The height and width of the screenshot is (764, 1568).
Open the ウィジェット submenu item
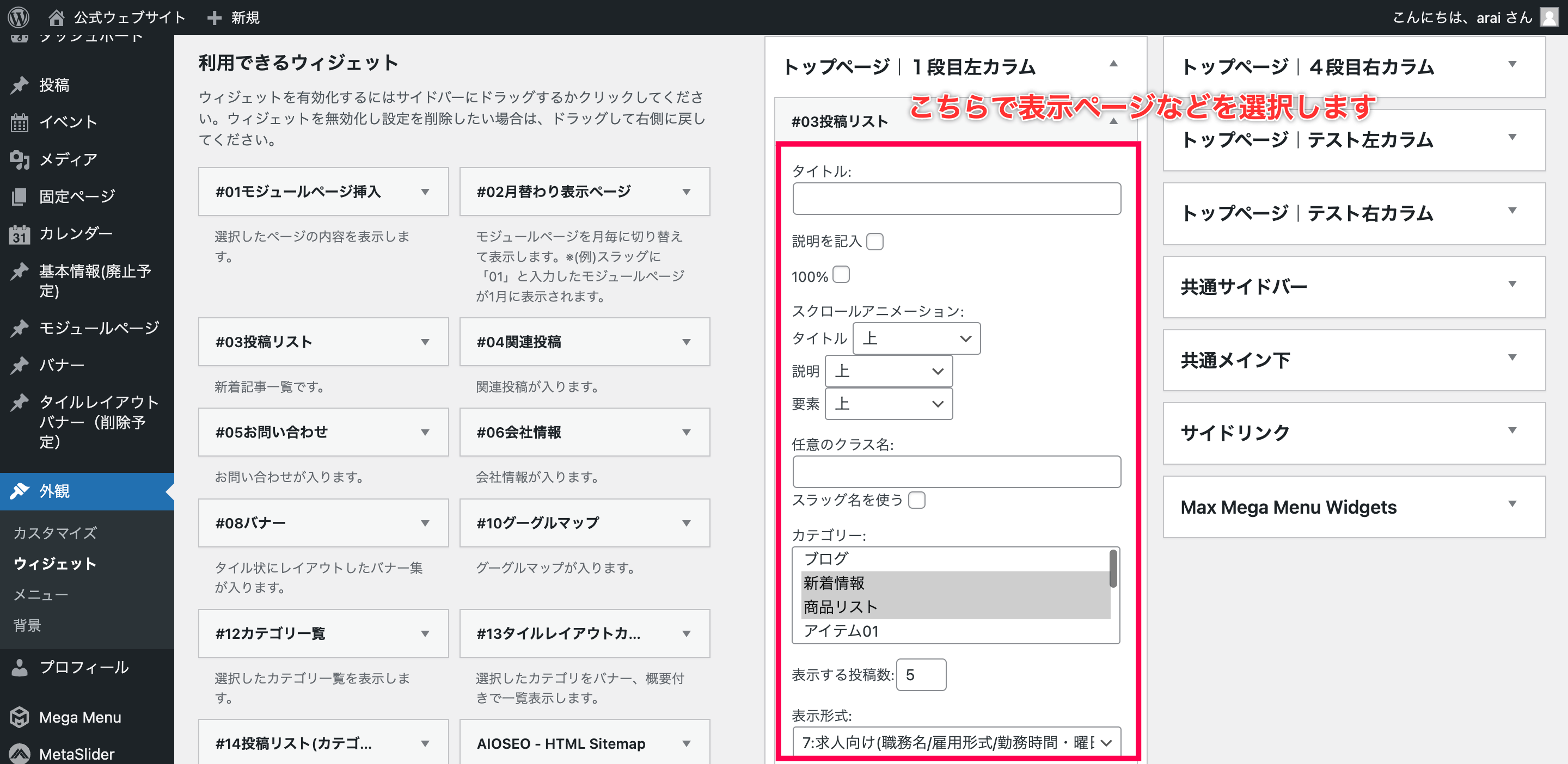coord(55,563)
